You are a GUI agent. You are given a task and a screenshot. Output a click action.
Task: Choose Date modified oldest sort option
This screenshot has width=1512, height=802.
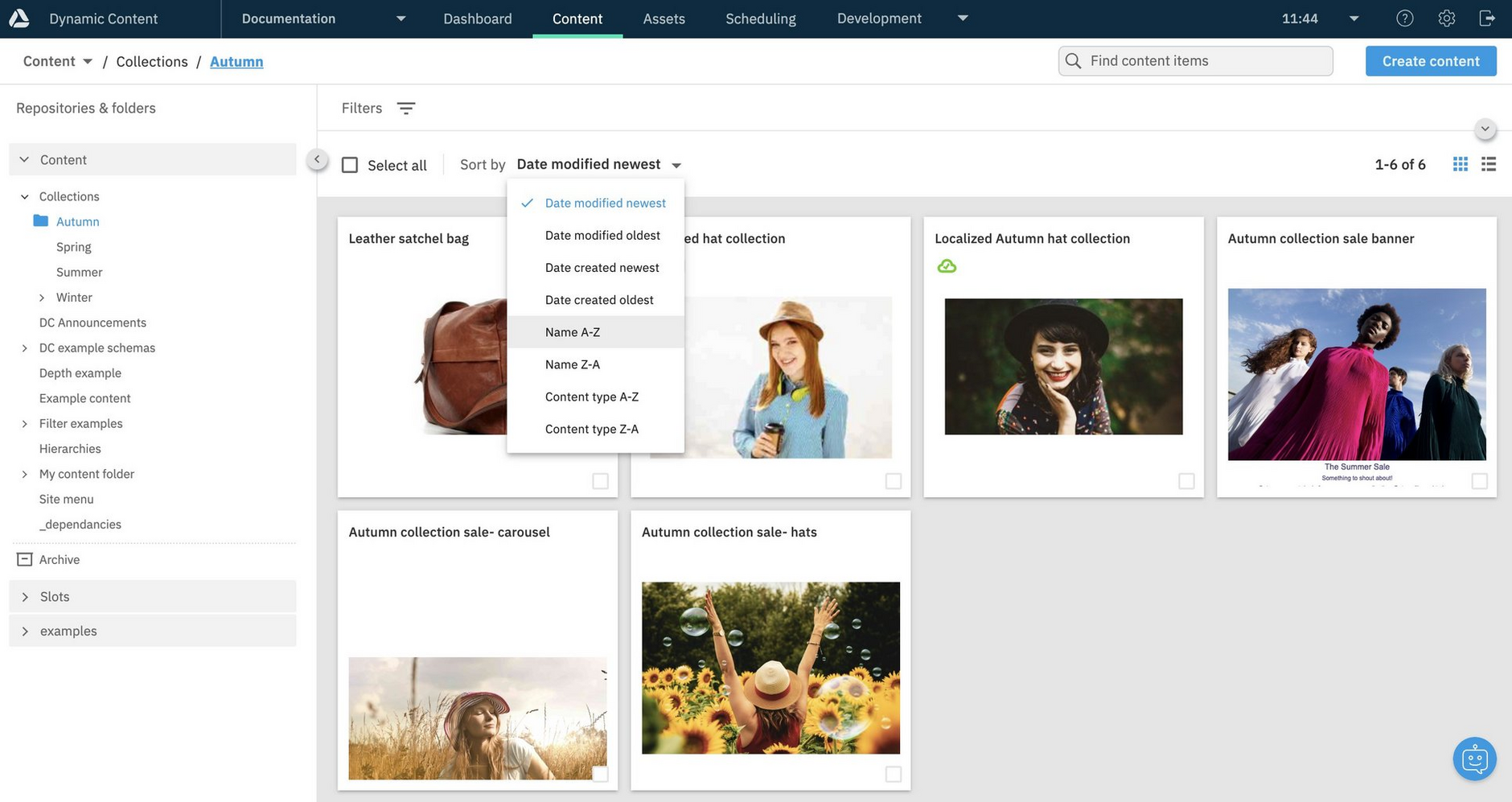pos(596,235)
